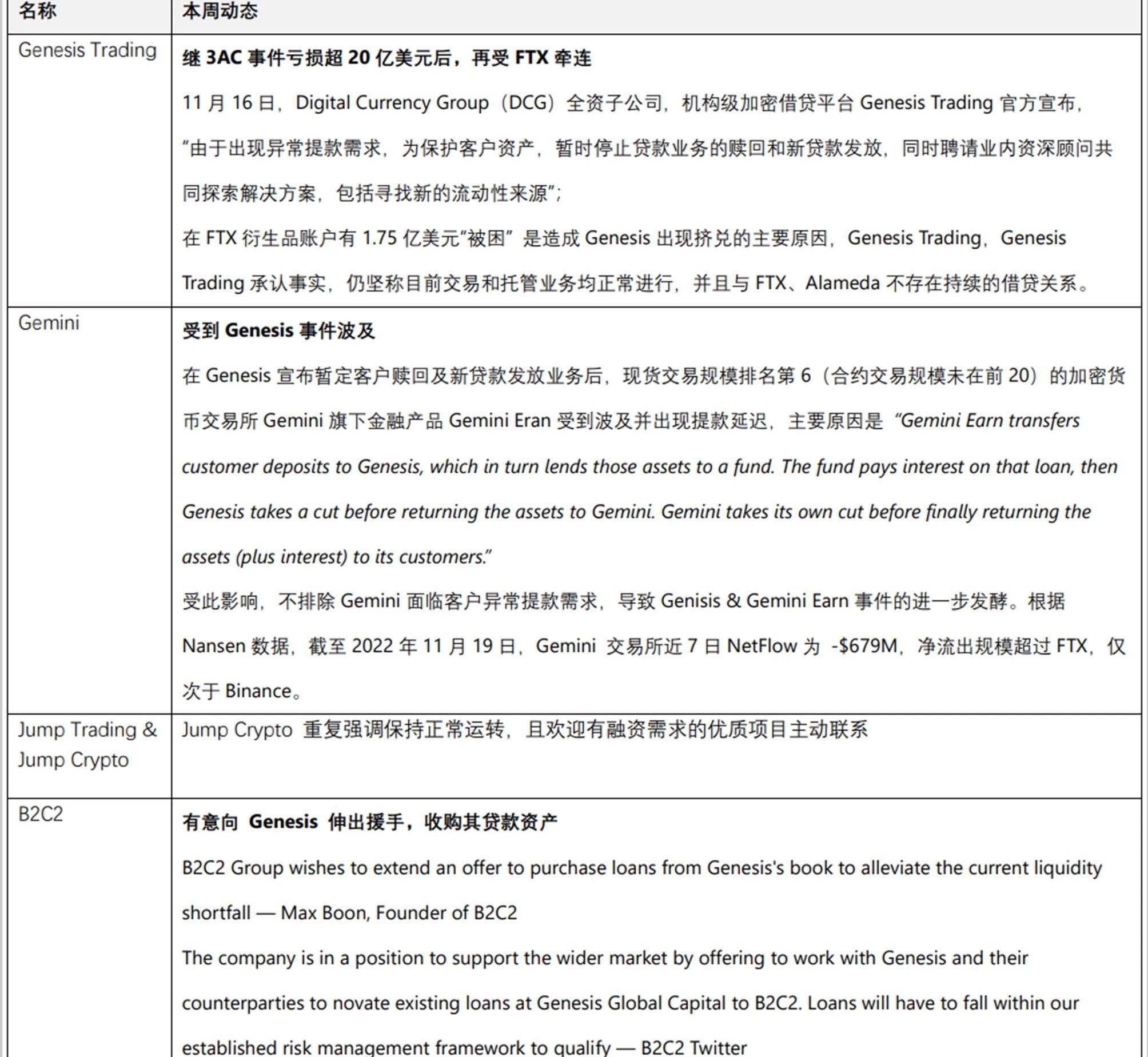Select the 'B2C2' name cell
This screenshot has width=1148, height=1057.
[89, 928]
